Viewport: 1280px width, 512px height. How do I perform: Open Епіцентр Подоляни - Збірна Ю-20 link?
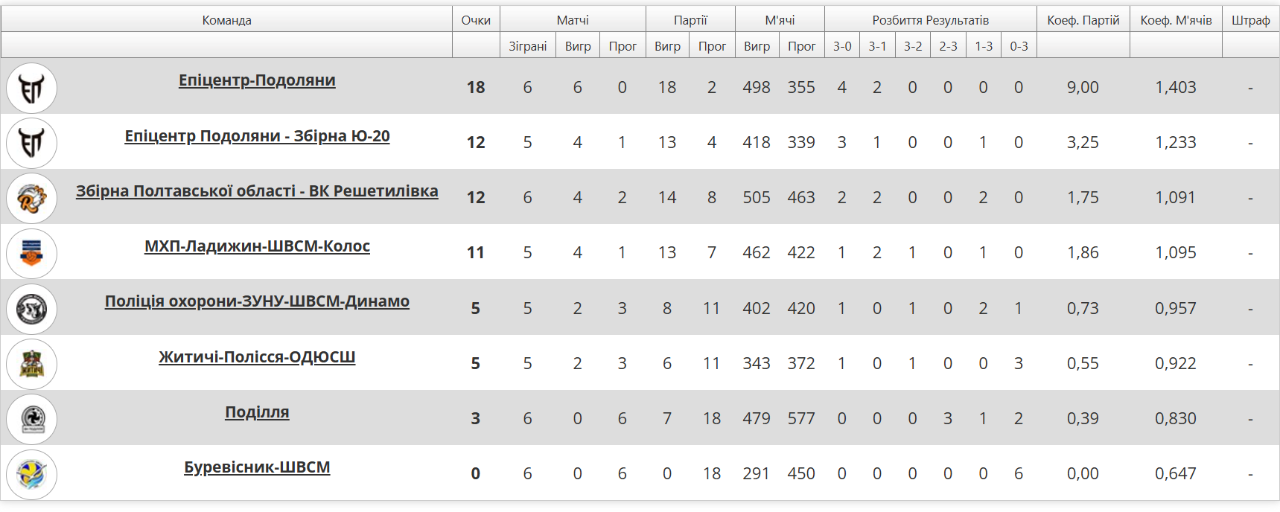(x=257, y=136)
